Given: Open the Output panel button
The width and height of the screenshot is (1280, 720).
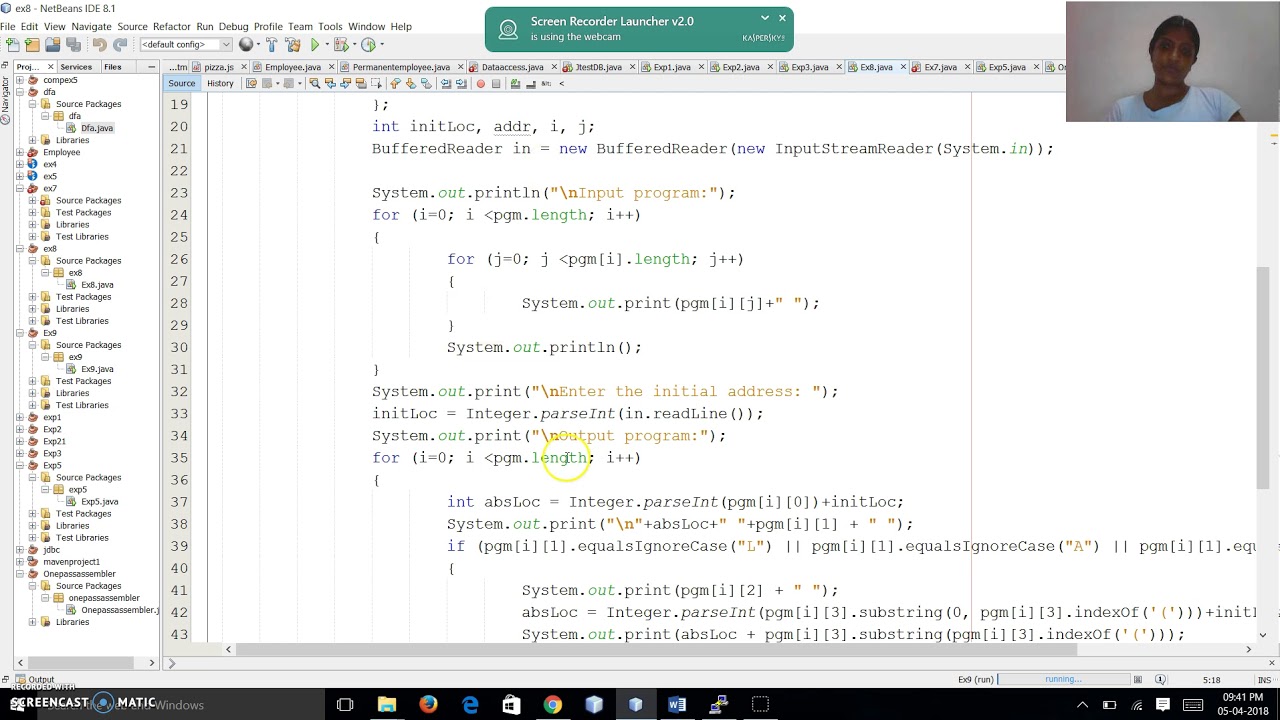Looking at the screenshot, I should 35,680.
